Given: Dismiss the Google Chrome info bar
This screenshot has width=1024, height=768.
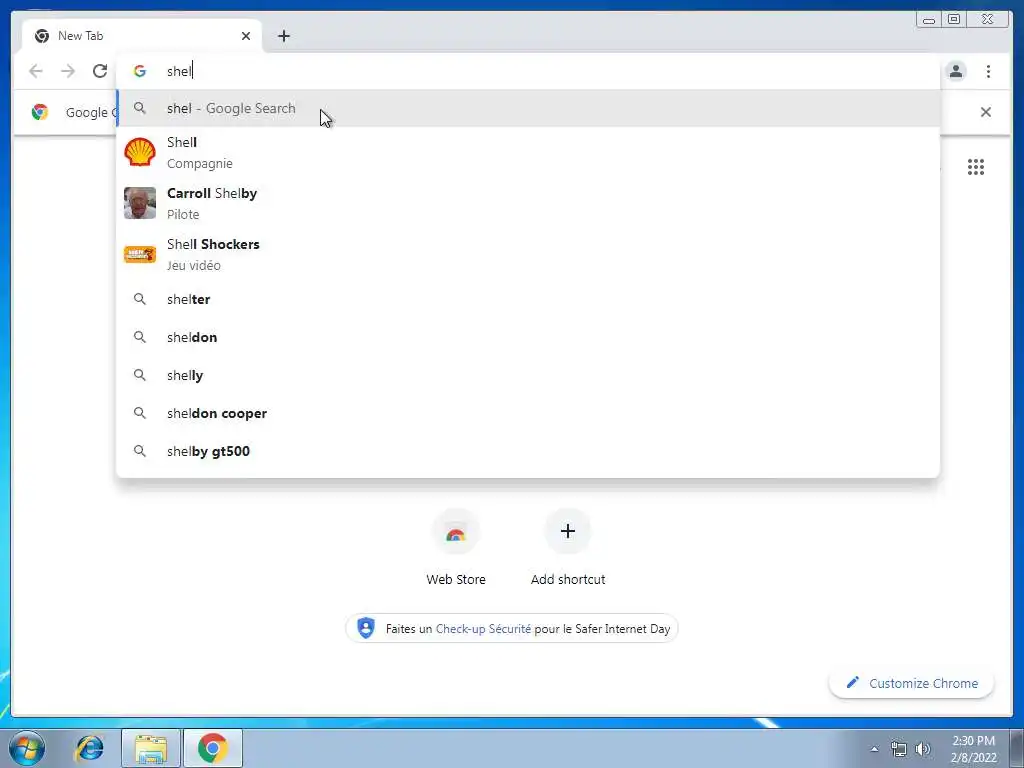Looking at the screenshot, I should pos(985,112).
